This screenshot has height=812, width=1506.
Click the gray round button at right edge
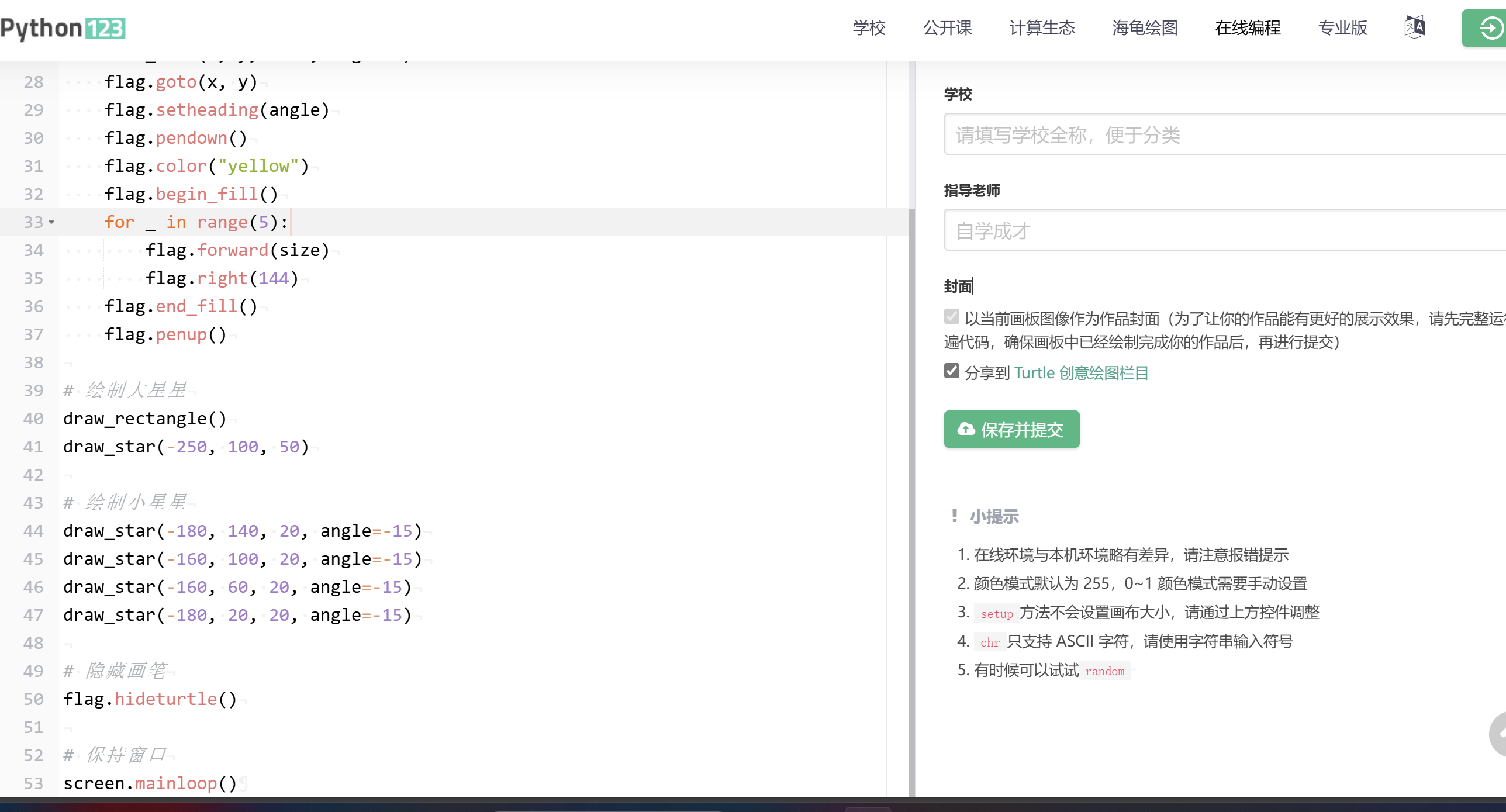coord(1498,734)
